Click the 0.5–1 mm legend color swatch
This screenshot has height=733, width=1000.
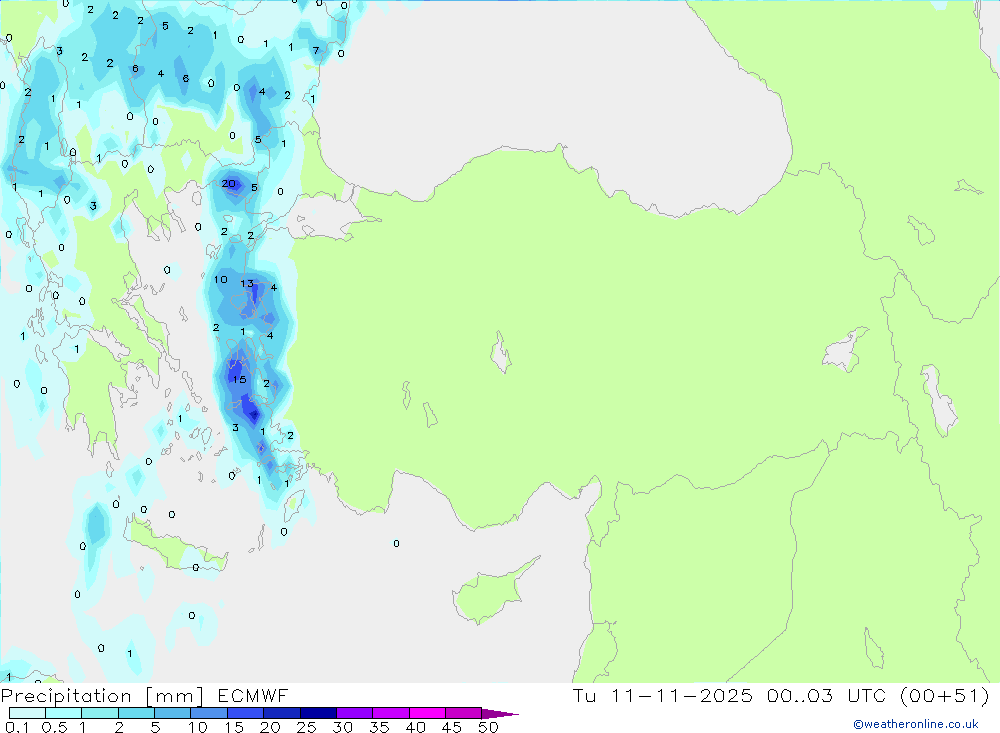[x=64, y=713]
